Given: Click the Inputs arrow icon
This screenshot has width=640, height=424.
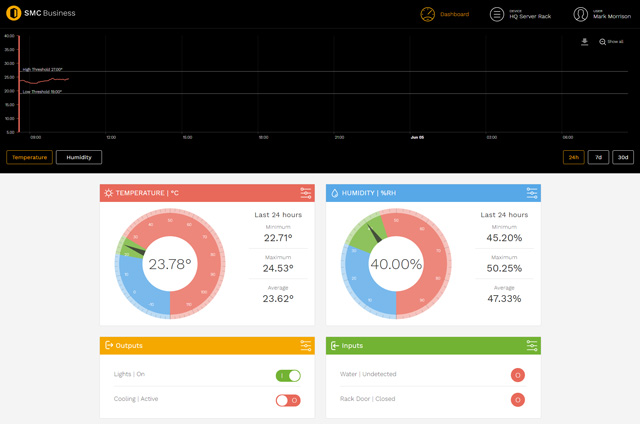Looking at the screenshot, I should click(335, 346).
